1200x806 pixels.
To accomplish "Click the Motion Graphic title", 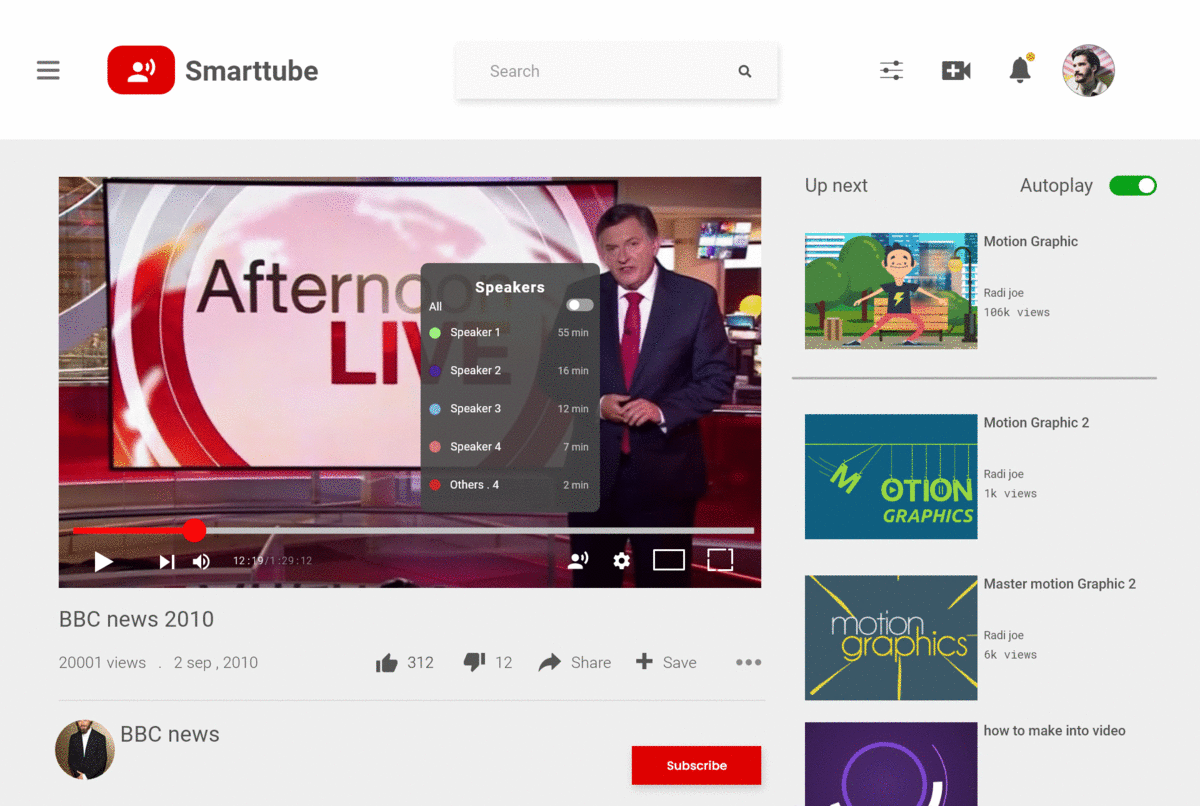I will 1031,241.
